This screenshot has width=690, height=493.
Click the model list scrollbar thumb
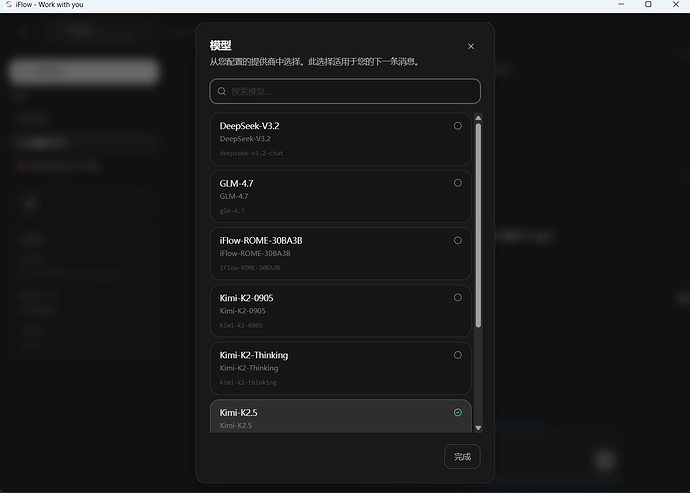click(x=478, y=225)
